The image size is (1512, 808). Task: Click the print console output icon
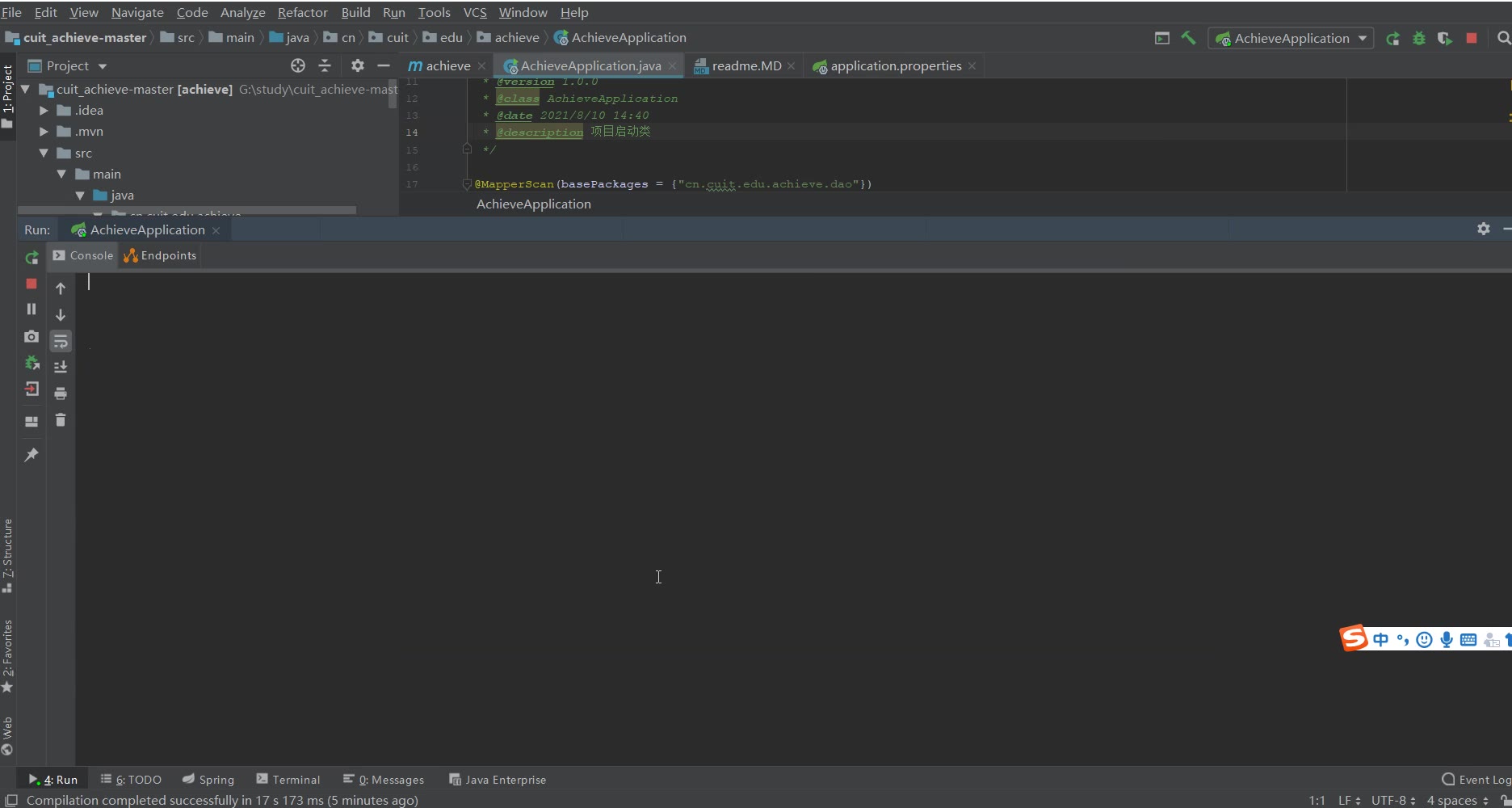pos(61,393)
